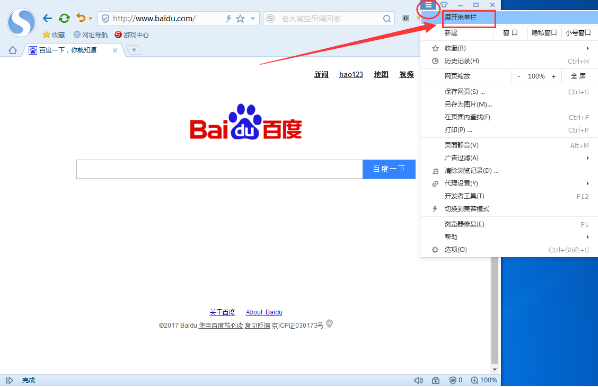Click the security shield in address bar

coord(105,18)
